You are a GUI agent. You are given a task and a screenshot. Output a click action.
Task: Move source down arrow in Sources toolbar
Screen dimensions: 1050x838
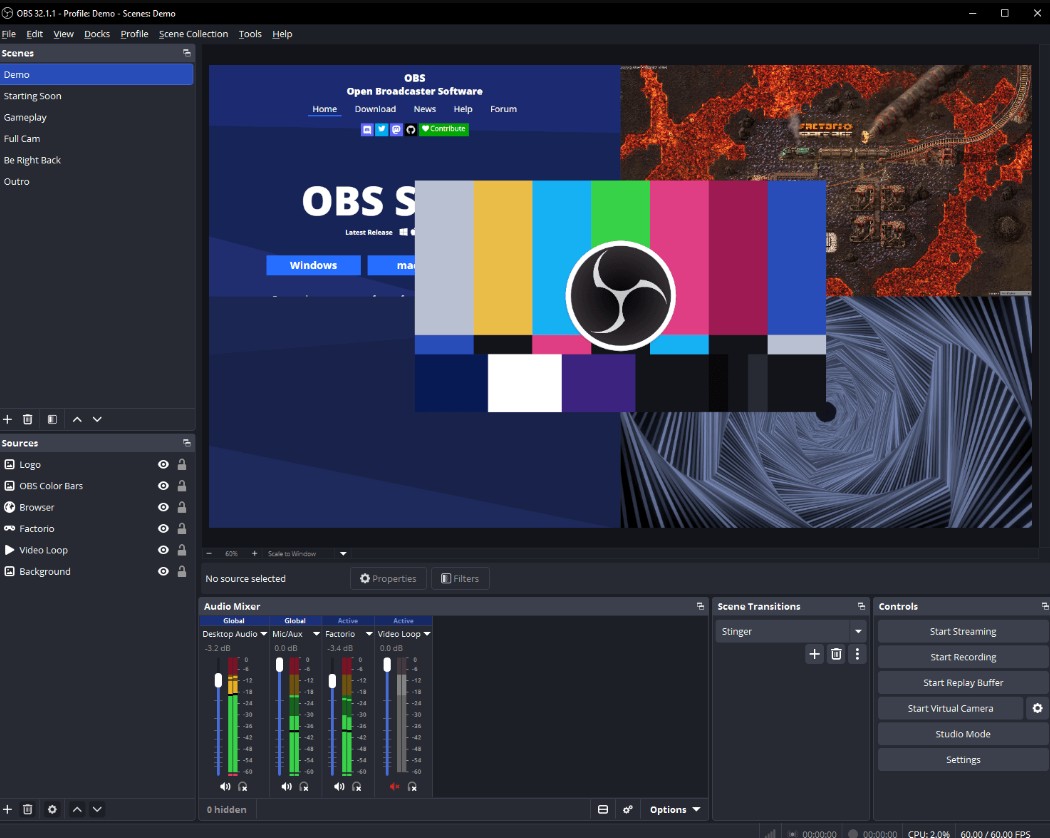[x=97, y=809]
